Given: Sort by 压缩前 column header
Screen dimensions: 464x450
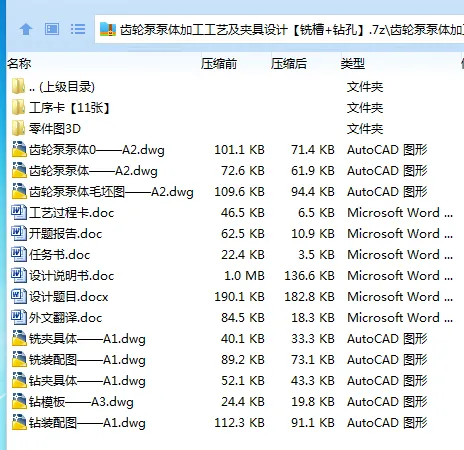Looking at the screenshot, I should 219,63.
